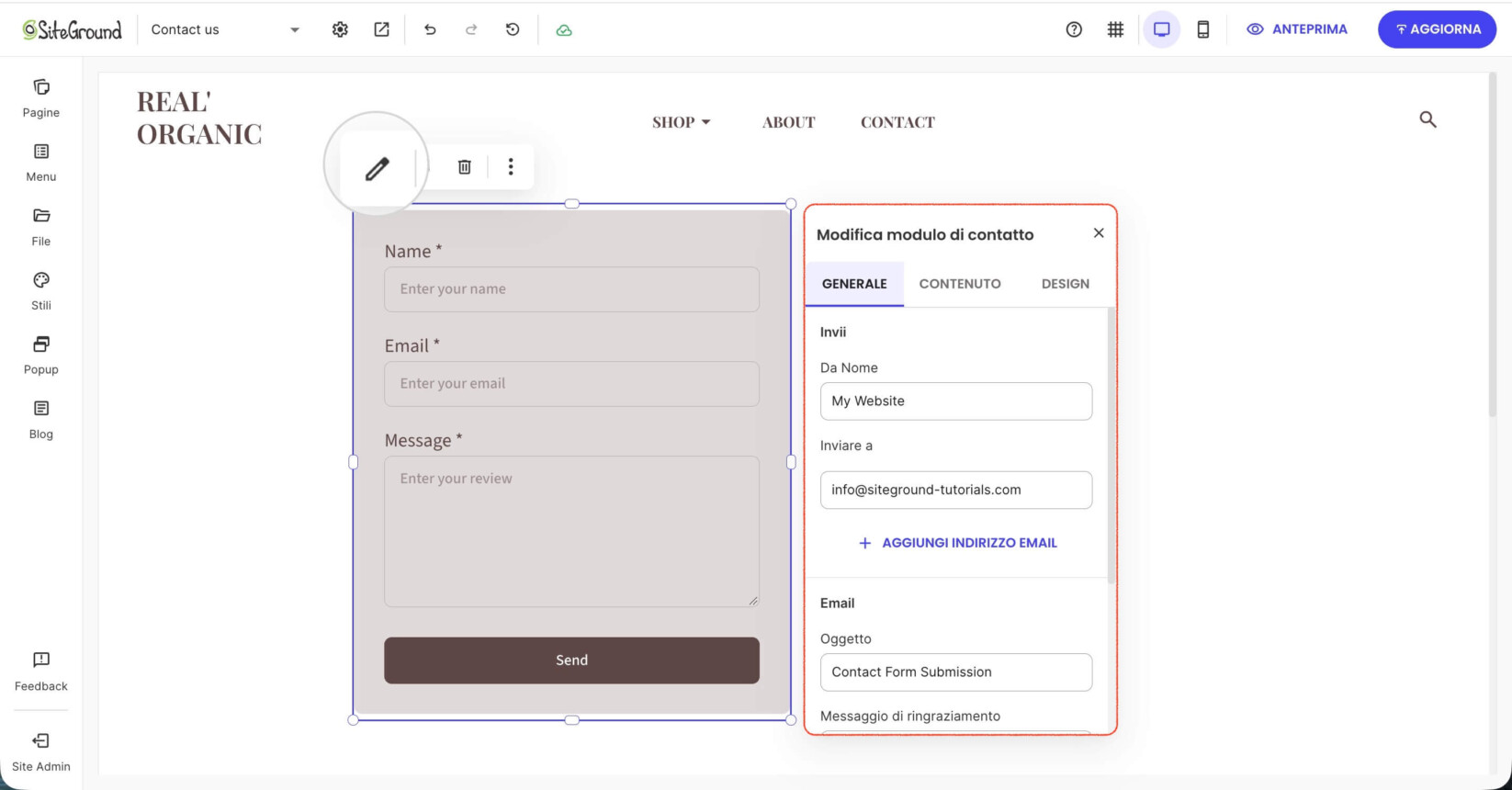The image size is (1512, 790).
Task: Click the cloud save status icon
Action: point(564,29)
